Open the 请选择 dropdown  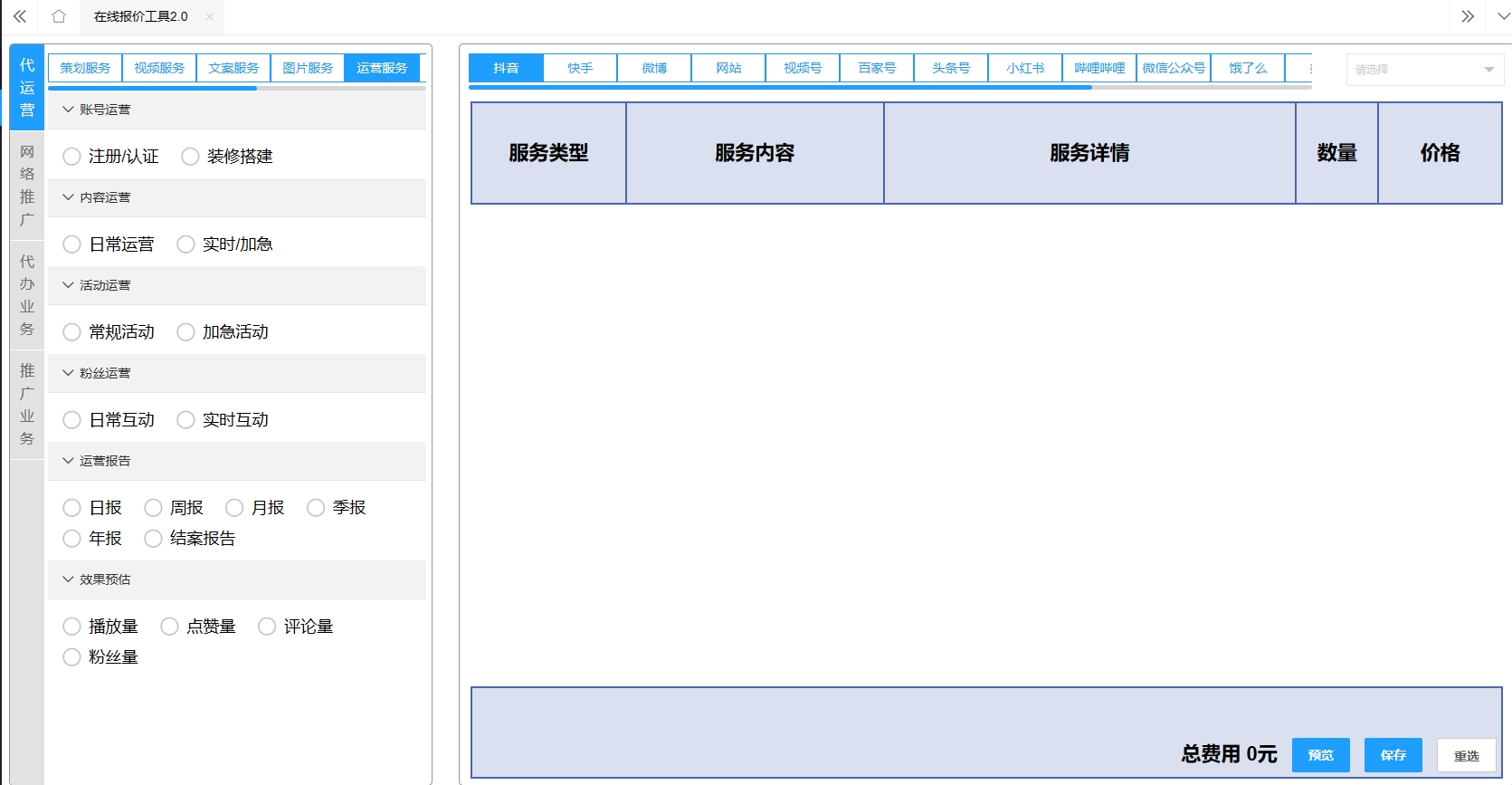coord(1424,70)
